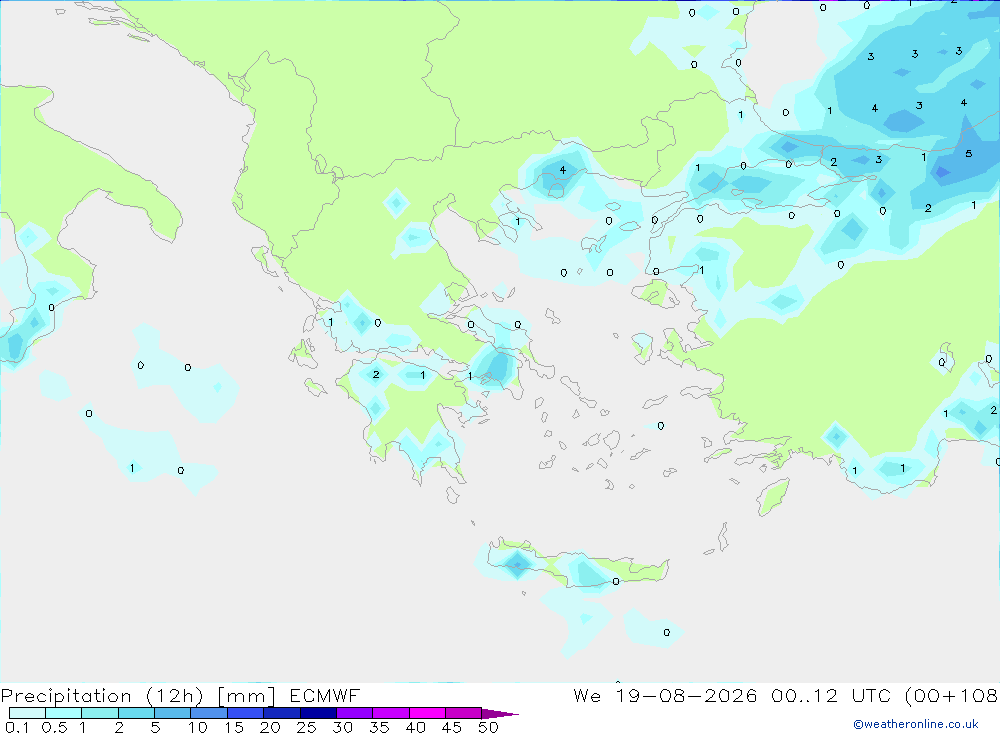Choose the 15–20 mm legend swatch

245,713
